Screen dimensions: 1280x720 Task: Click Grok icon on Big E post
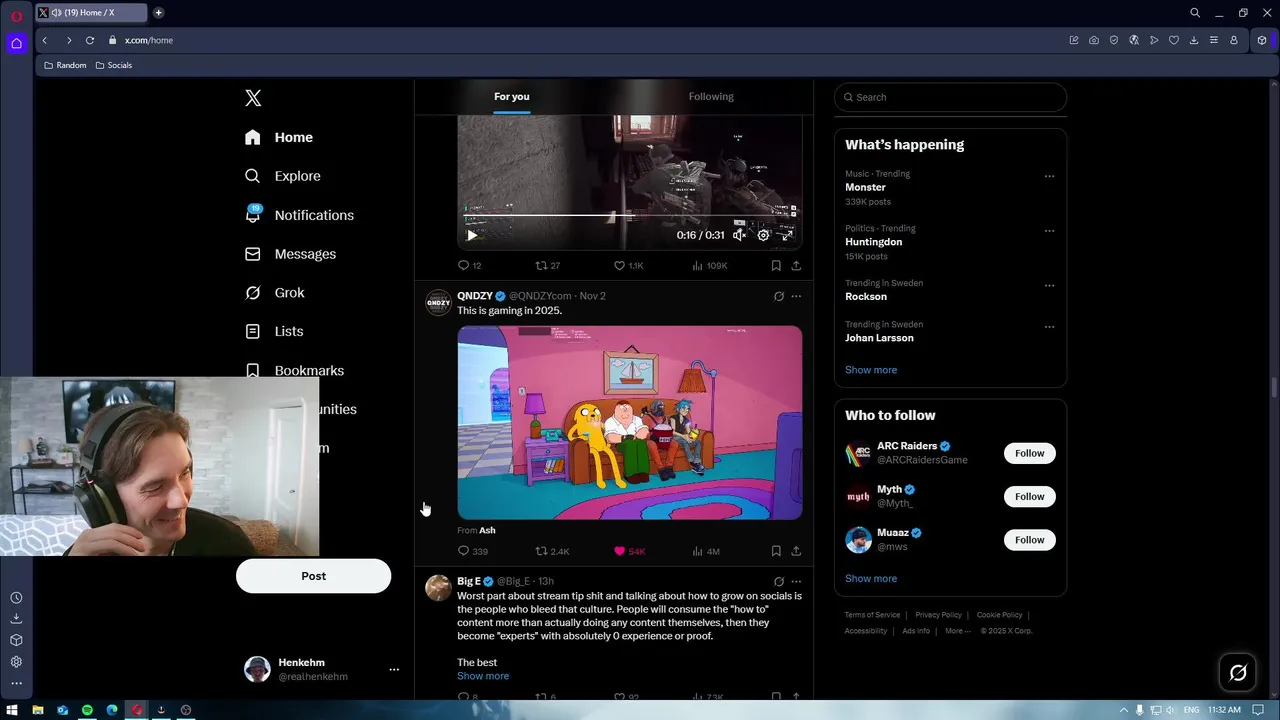tap(779, 581)
